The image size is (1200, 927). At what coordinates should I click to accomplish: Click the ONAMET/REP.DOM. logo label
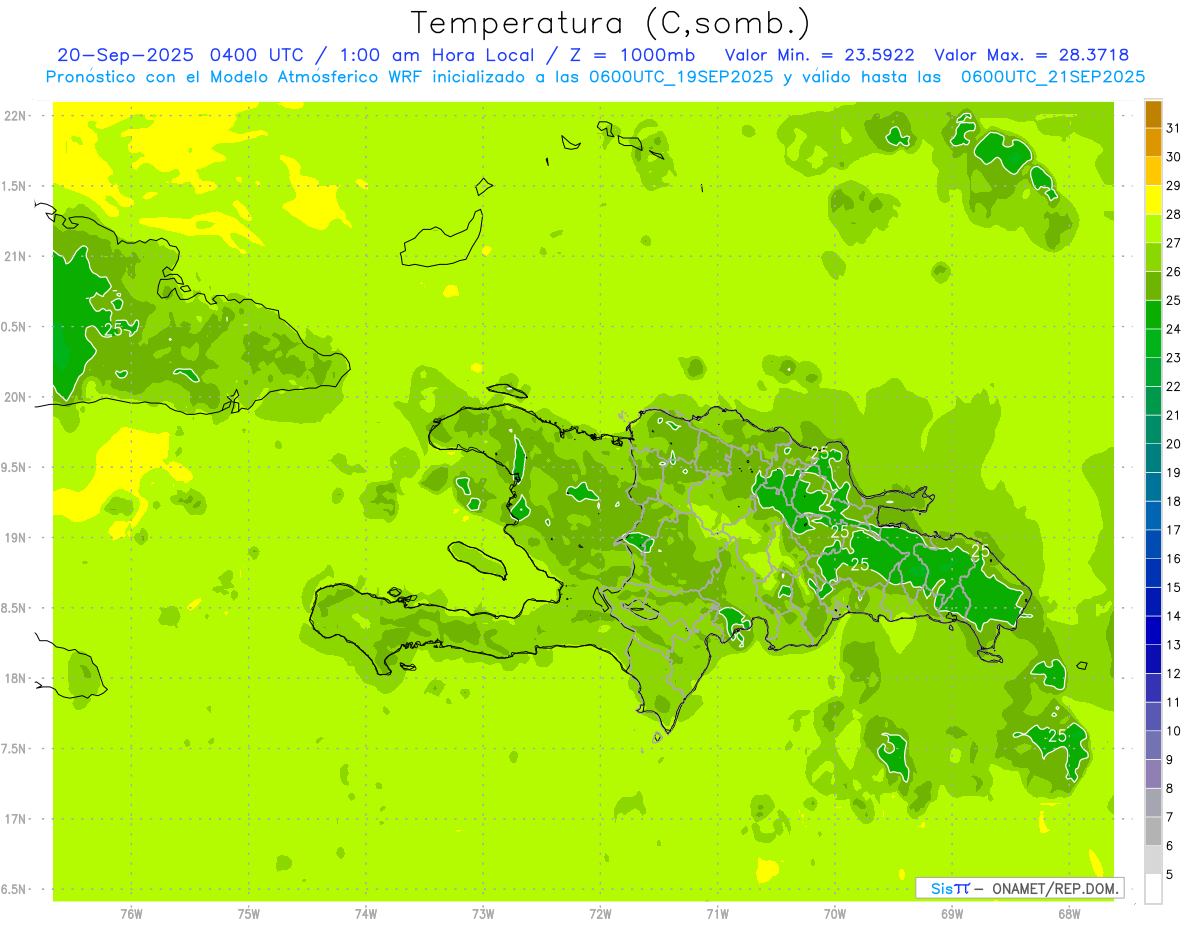pos(1019,888)
